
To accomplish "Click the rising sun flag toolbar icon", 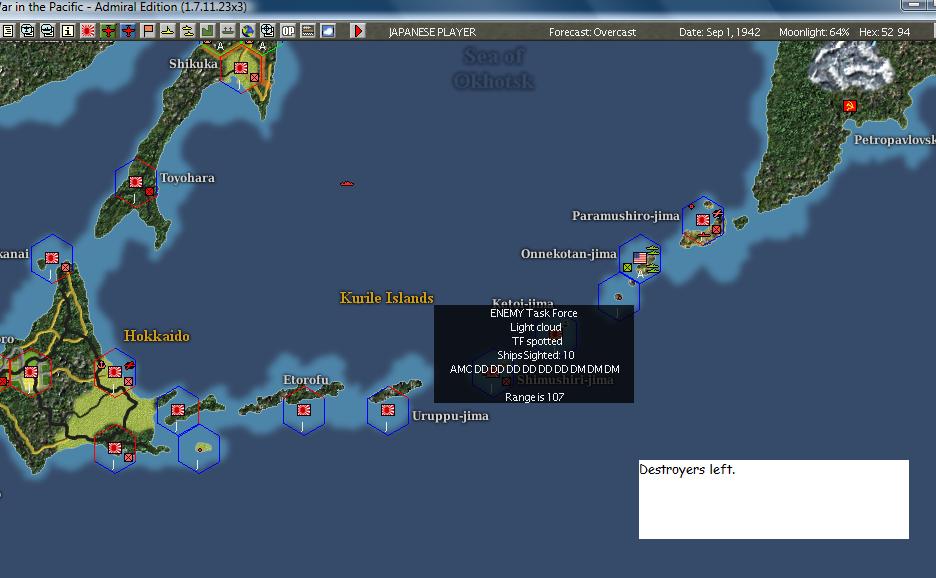I will [x=88, y=31].
